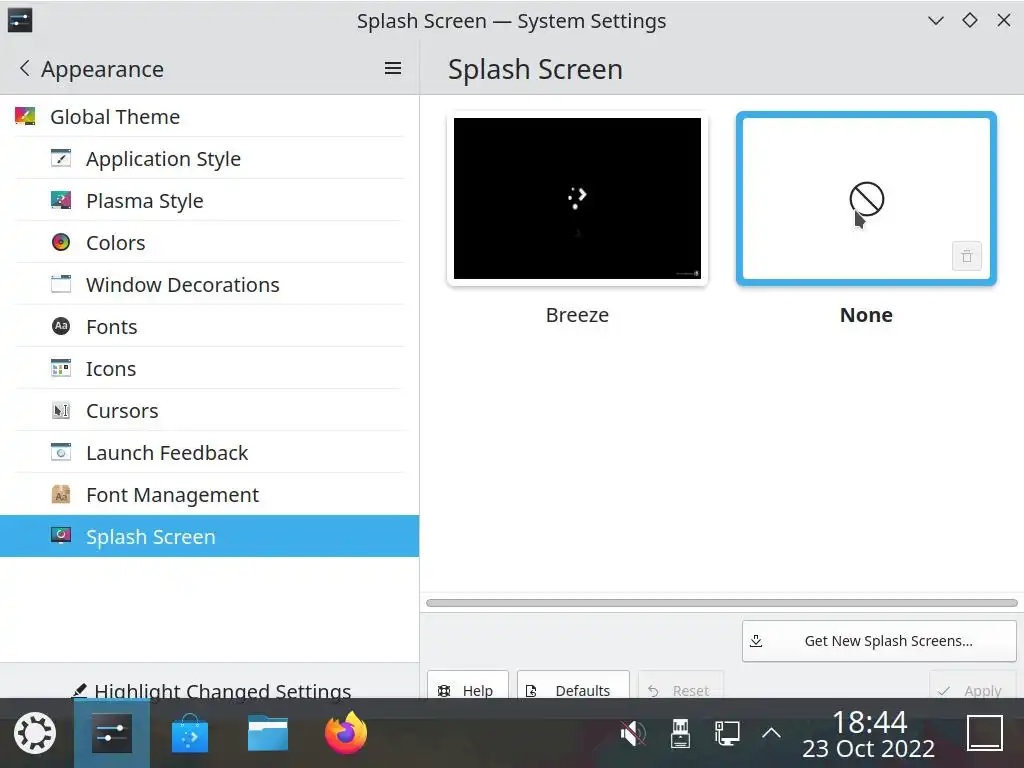Click the Plasma Style icon
The height and width of the screenshot is (768, 1024).
point(61,200)
